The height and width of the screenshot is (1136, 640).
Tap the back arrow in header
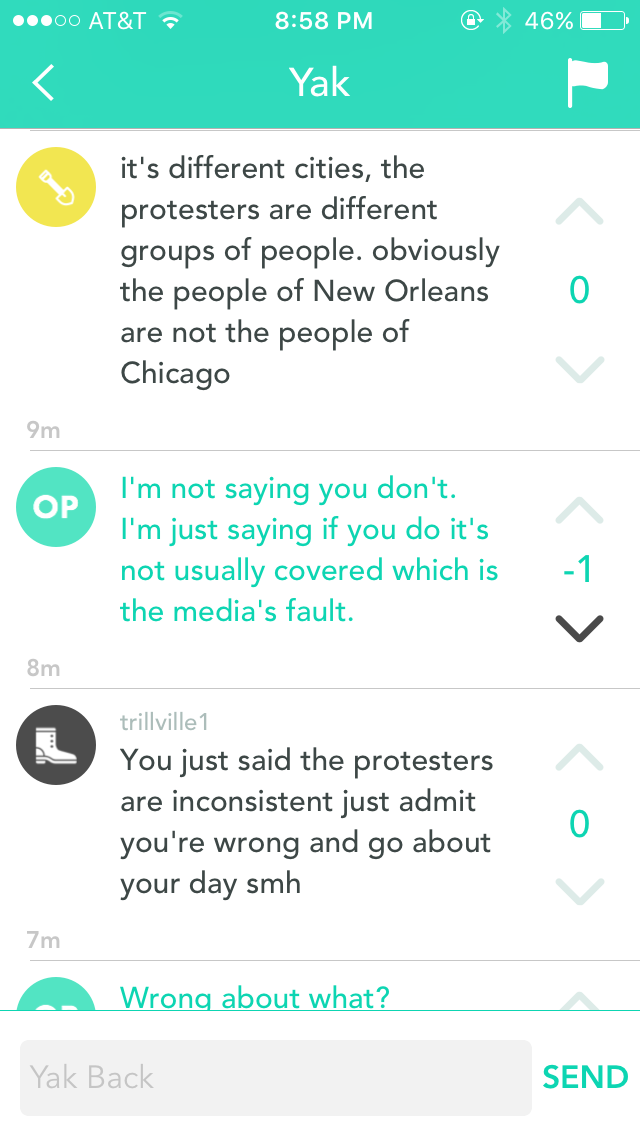click(43, 83)
